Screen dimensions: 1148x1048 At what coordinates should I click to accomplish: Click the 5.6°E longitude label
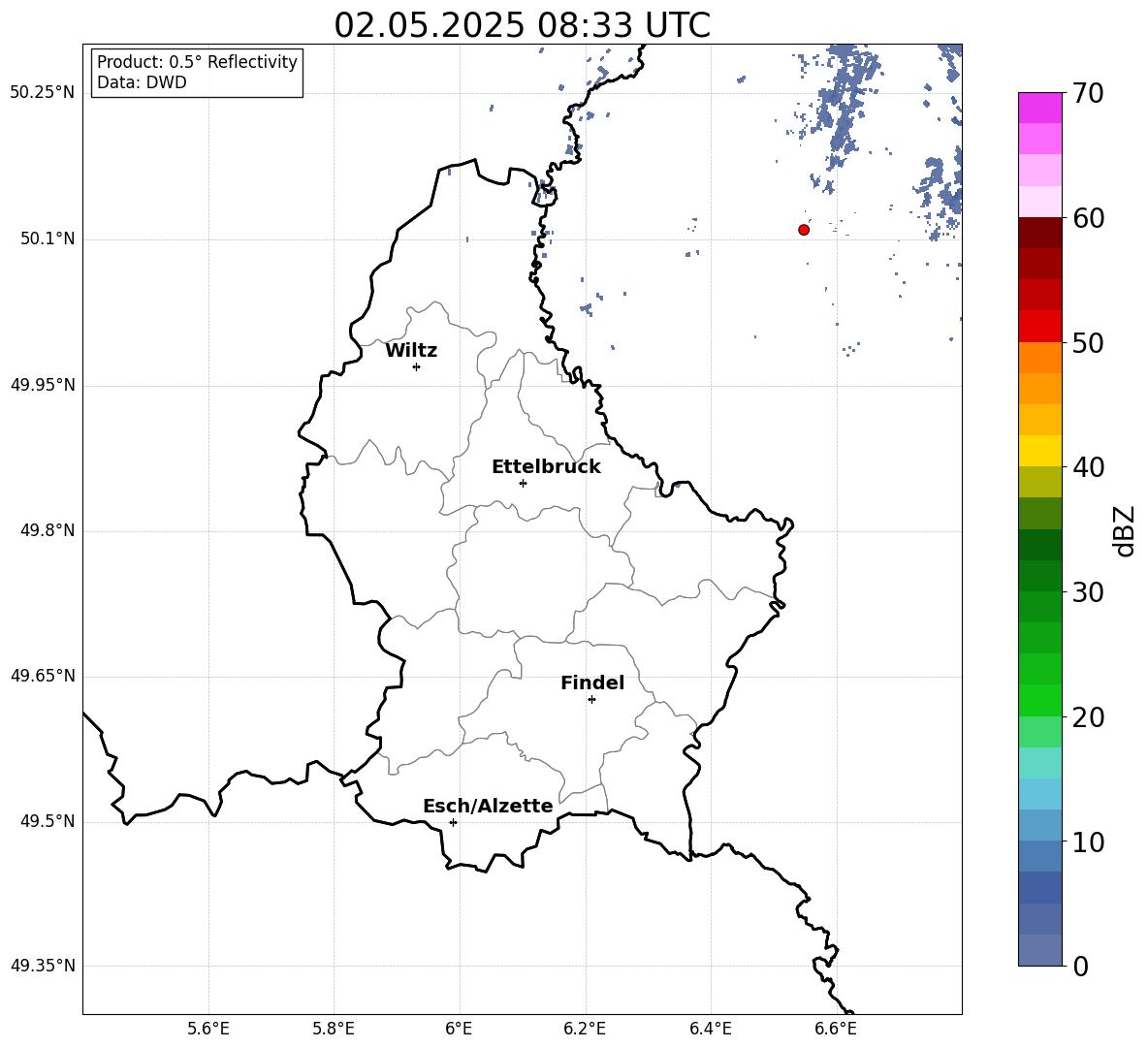point(208,1029)
